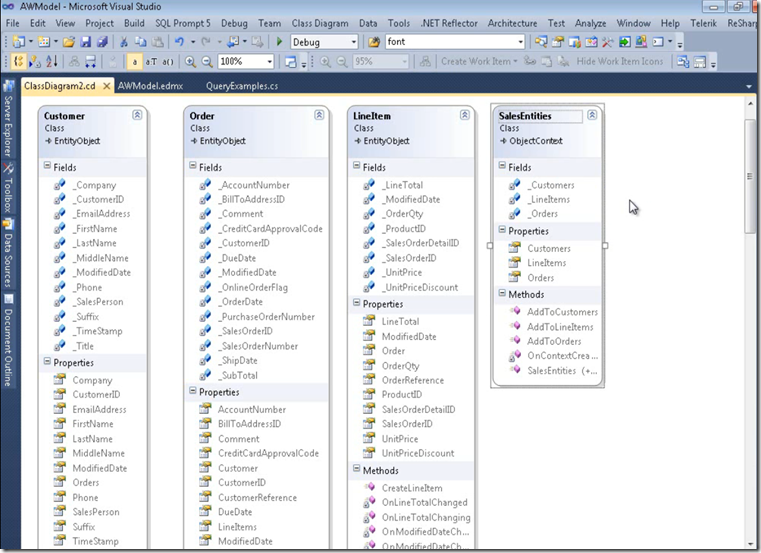Toggle Display Name and Type button
The image size is (761, 553).
point(151,62)
